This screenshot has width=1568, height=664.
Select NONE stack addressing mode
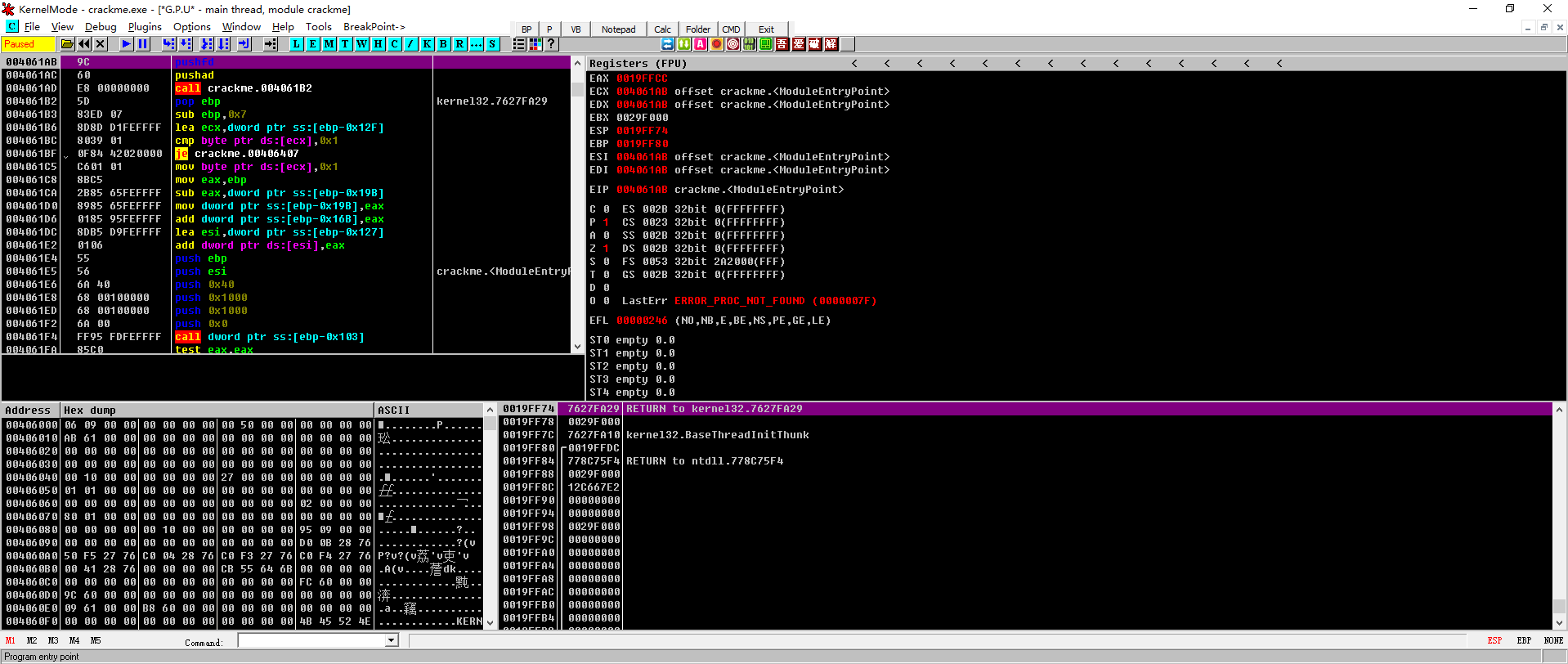pyautogui.click(x=1553, y=641)
